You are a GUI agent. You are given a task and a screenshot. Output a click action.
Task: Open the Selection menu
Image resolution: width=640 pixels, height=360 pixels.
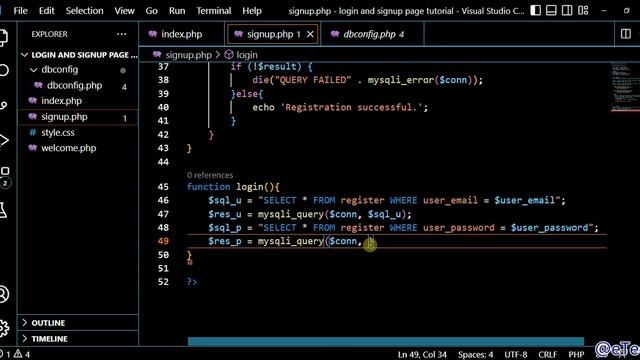(84, 11)
